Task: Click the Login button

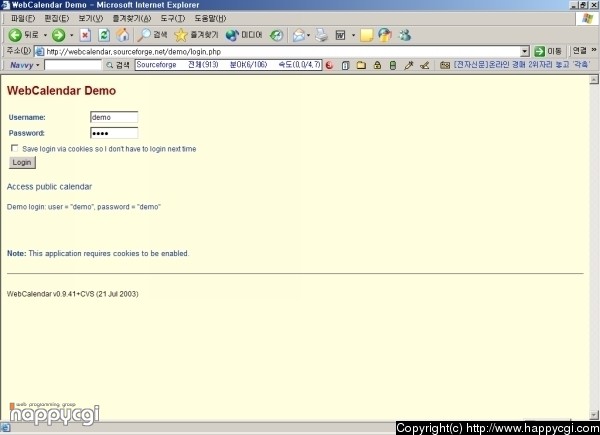Action: pos(22,163)
